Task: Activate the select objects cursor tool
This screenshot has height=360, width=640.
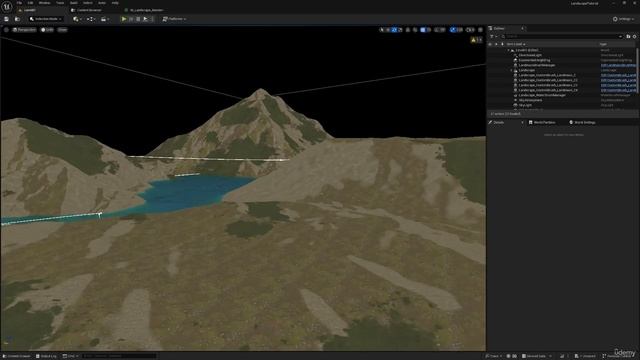Action: (382, 30)
